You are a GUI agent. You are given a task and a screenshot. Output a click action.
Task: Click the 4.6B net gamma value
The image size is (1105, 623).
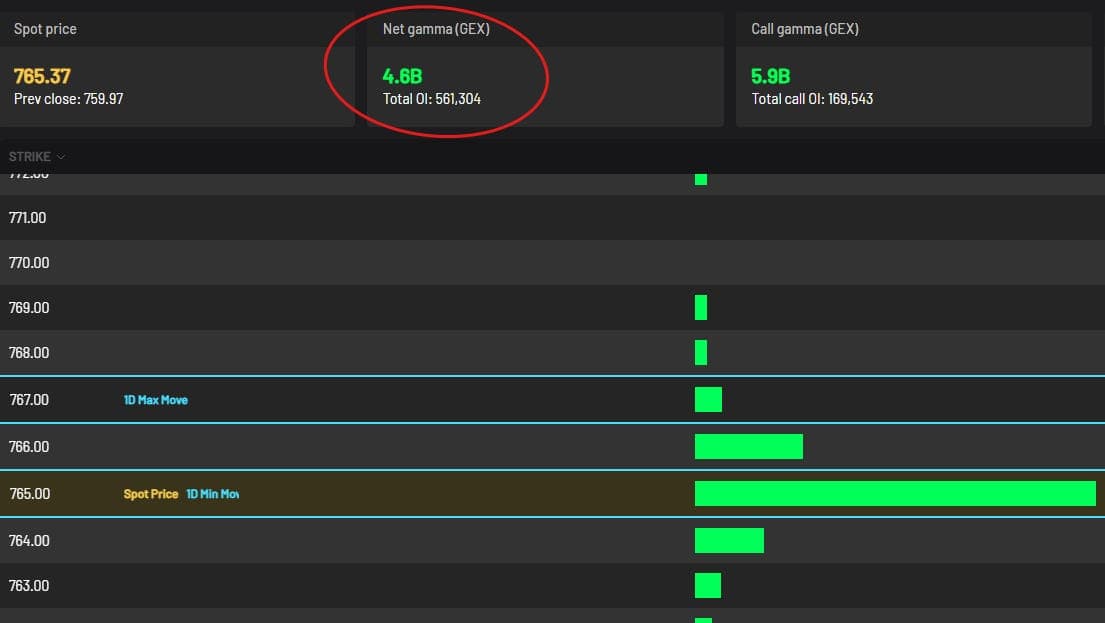pyautogui.click(x=402, y=76)
